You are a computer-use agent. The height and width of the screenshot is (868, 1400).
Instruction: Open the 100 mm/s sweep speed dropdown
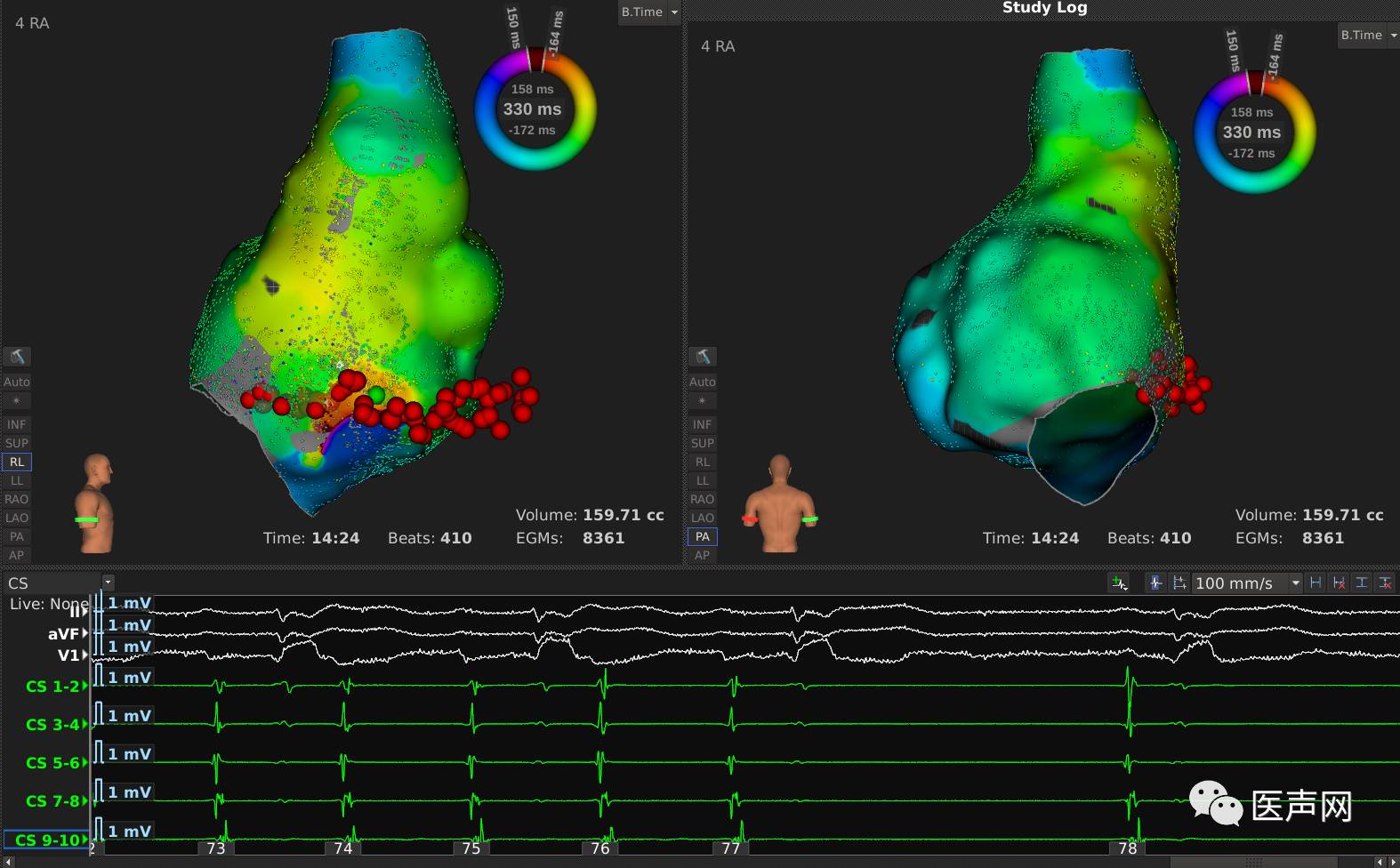(x=1295, y=583)
